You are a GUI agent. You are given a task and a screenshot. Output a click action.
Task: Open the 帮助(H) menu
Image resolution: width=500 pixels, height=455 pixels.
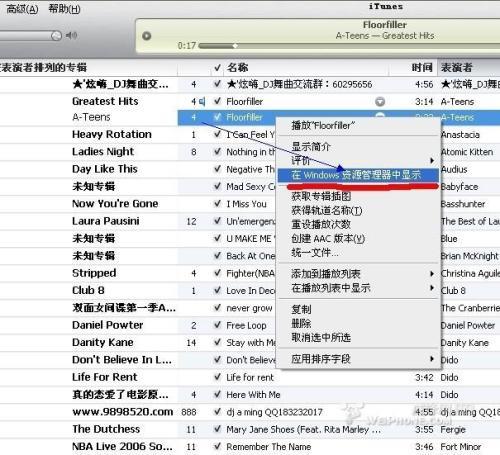(64, 9)
